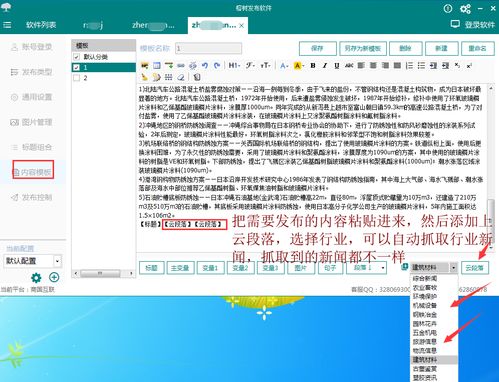Click the info circle icon in title bar

(448, 8)
